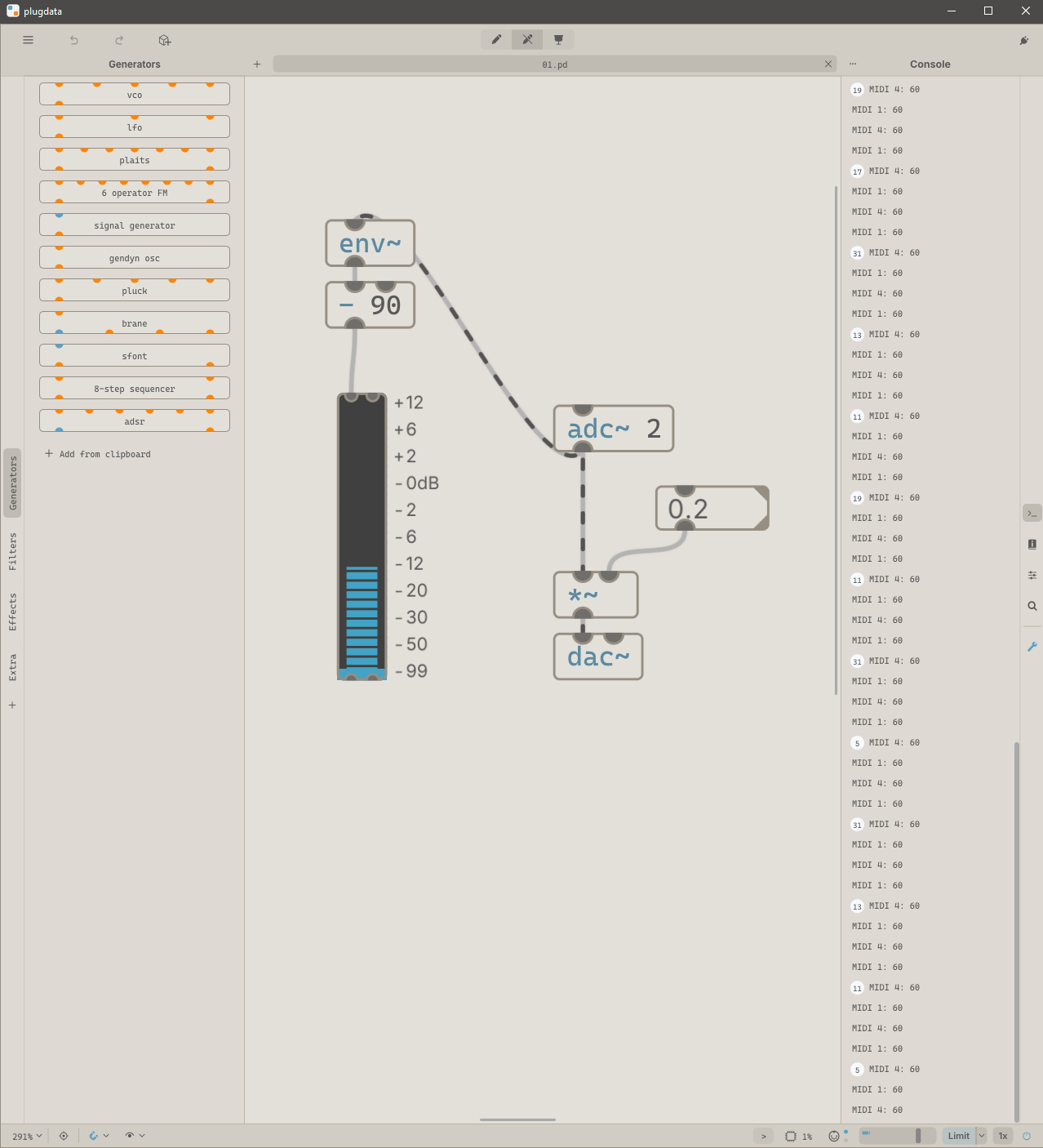Expand the snapping magnet options arrow
Viewport: 1043px width, 1148px height.
tap(106, 1136)
